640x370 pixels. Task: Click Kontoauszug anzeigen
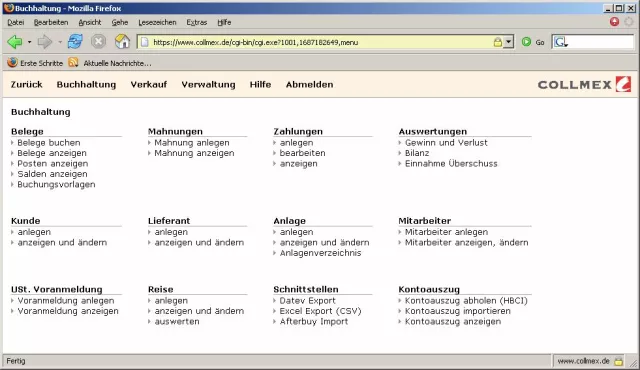tap(453, 321)
